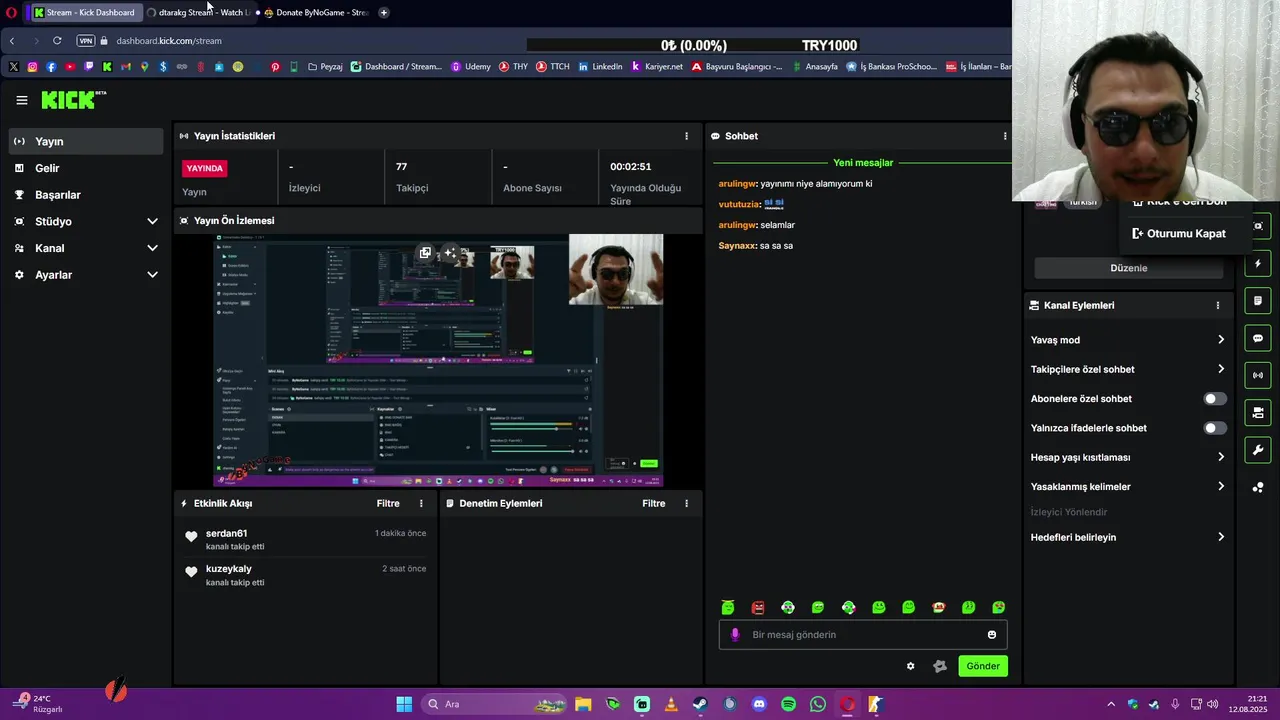
Task: Open the emoji picker in message box
Action: 992,634
